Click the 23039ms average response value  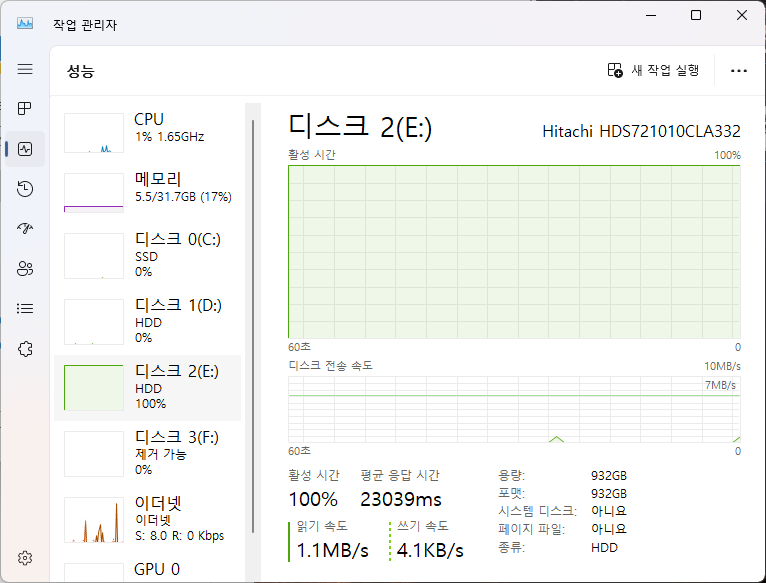401,499
